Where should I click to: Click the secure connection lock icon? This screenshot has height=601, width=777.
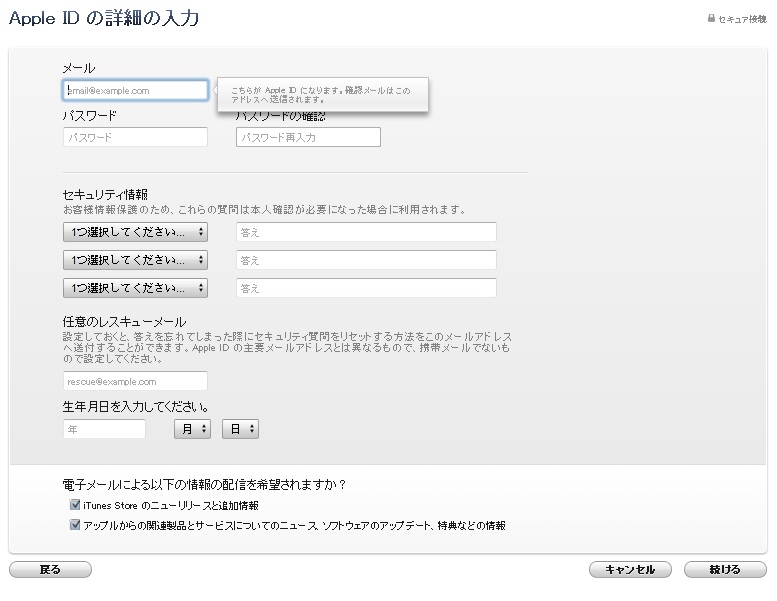click(x=711, y=19)
